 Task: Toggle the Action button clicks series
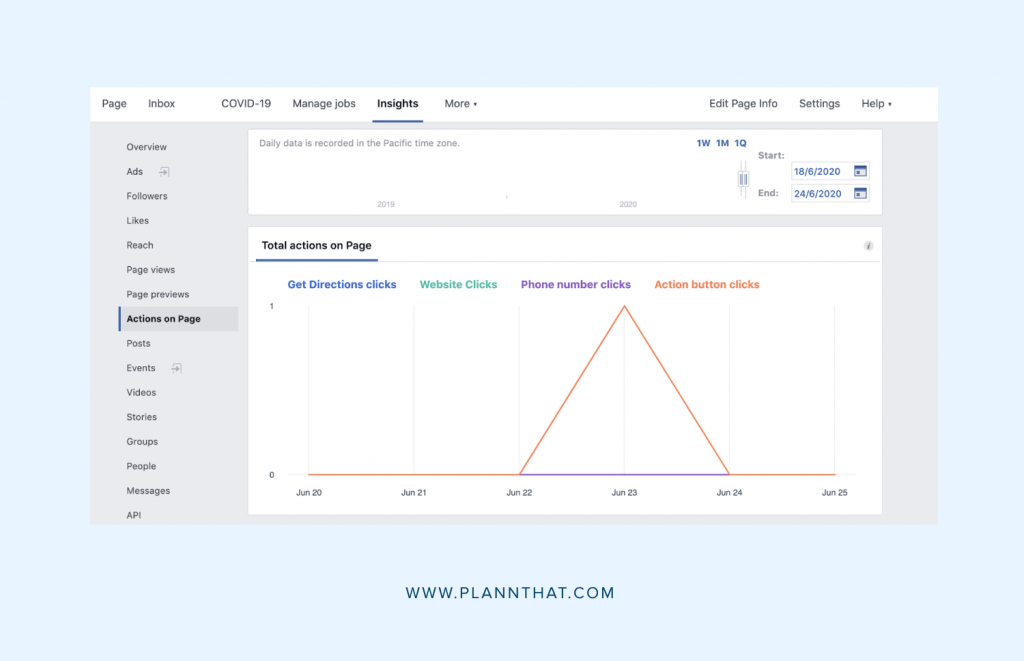(x=707, y=285)
